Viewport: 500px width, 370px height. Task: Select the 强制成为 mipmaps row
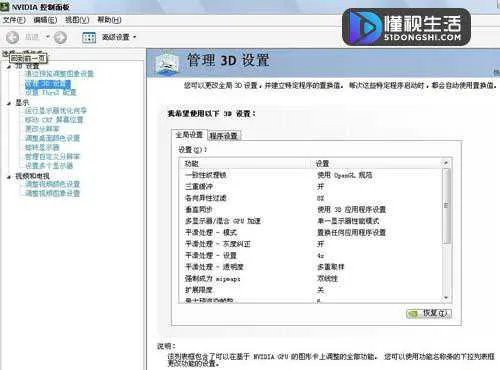pyautogui.click(x=311, y=279)
